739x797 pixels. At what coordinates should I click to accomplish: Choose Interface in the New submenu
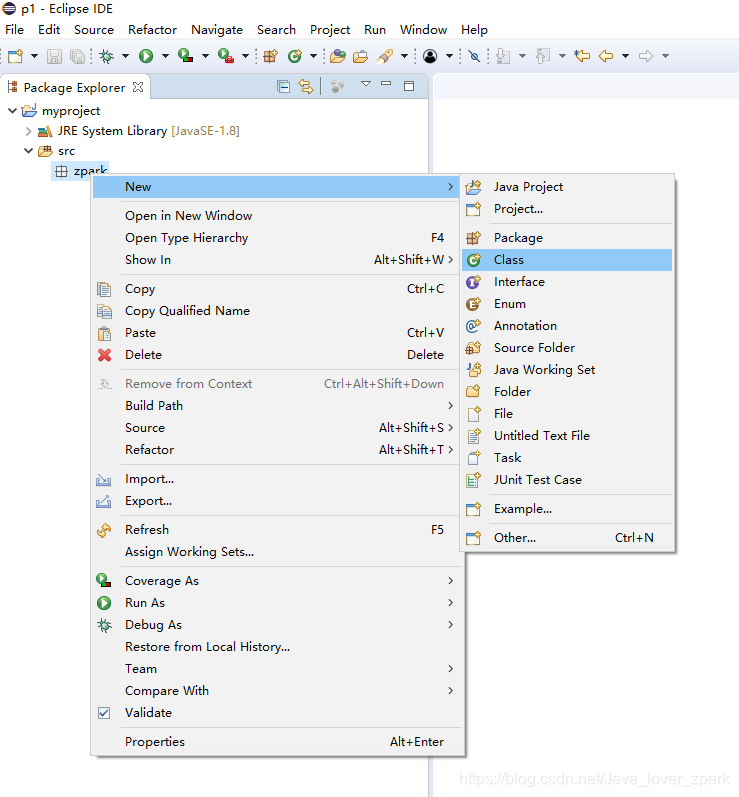point(567,282)
